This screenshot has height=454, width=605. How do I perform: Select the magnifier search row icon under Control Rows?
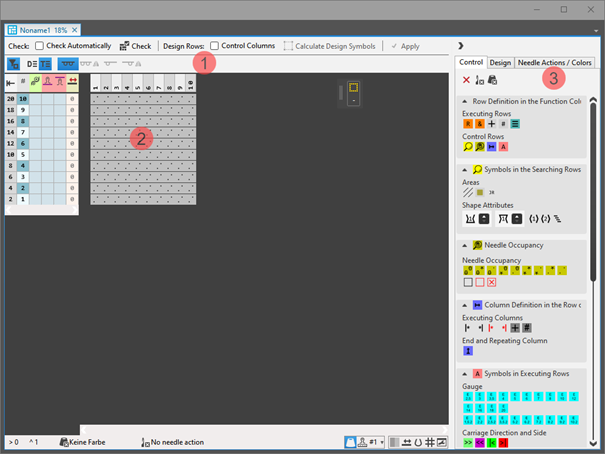(x=467, y=146)
